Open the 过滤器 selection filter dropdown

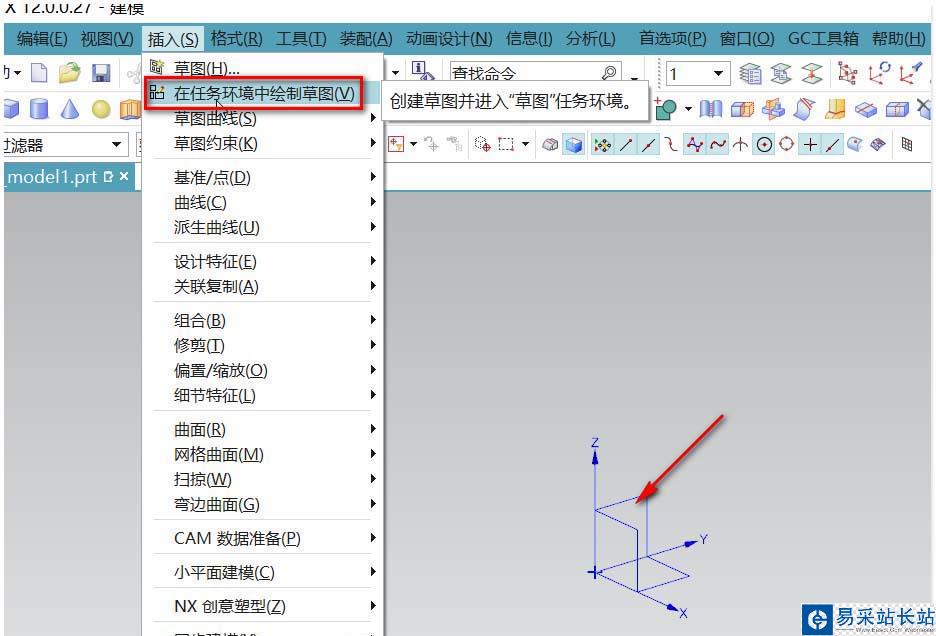(116, 144)
